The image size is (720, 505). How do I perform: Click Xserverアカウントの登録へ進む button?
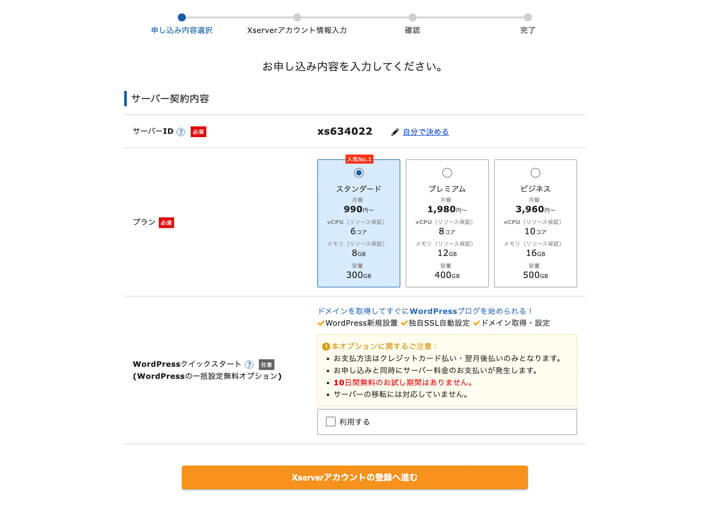(354, 477)
